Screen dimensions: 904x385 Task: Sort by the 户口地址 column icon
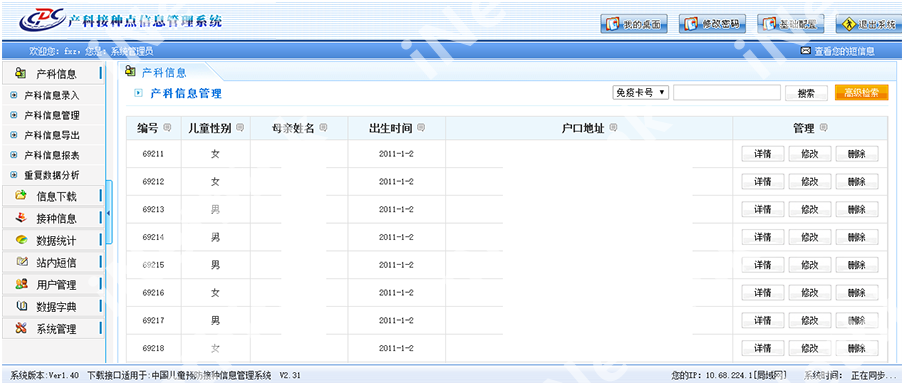[613, 127]
